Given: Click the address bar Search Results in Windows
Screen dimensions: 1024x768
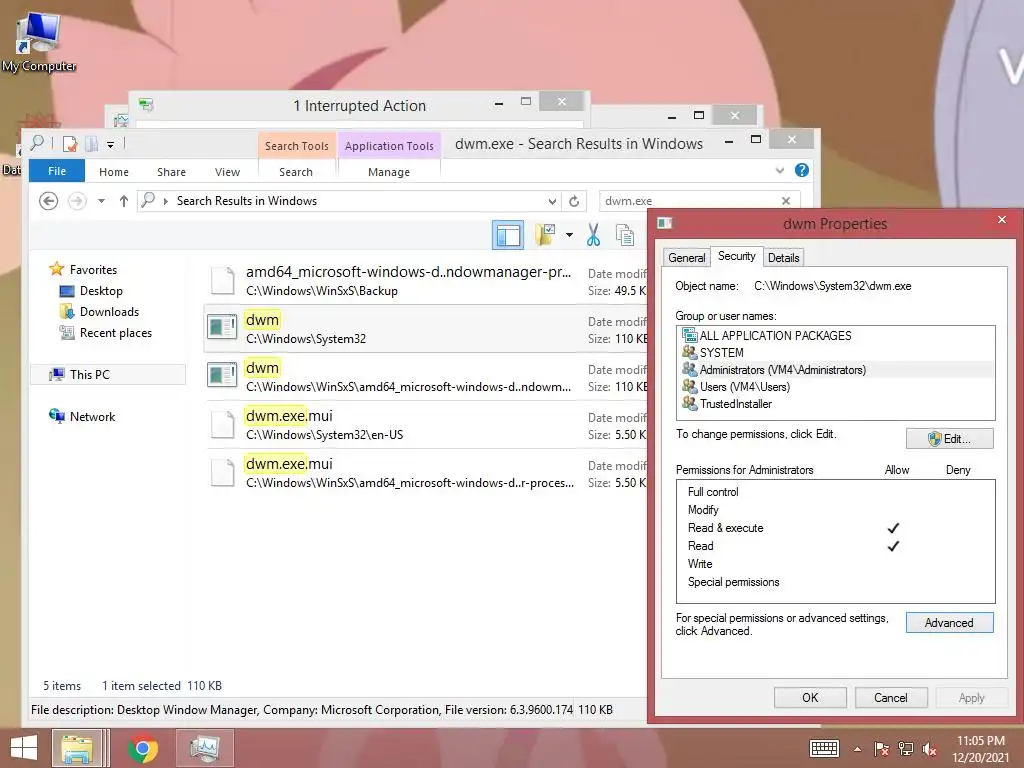Looking at the screenshot, I should click(247, 201).
